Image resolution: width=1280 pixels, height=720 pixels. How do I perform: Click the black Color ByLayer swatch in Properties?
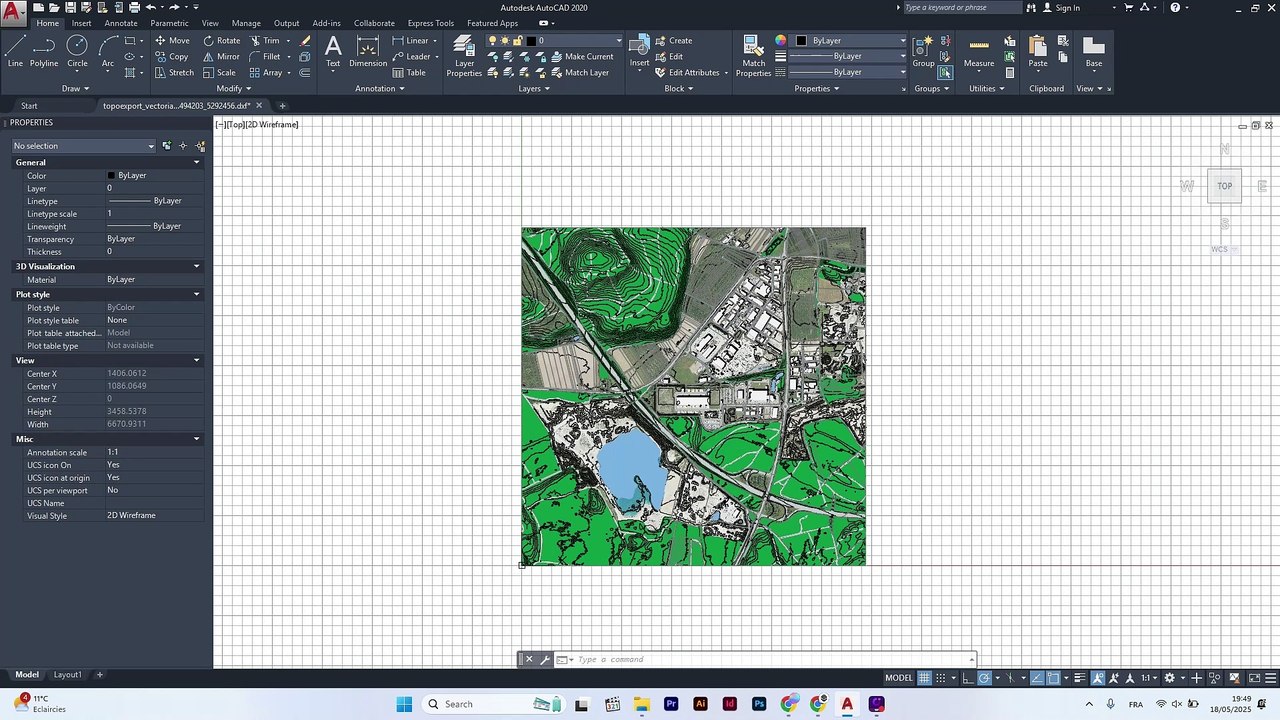(x=111, y=176)
